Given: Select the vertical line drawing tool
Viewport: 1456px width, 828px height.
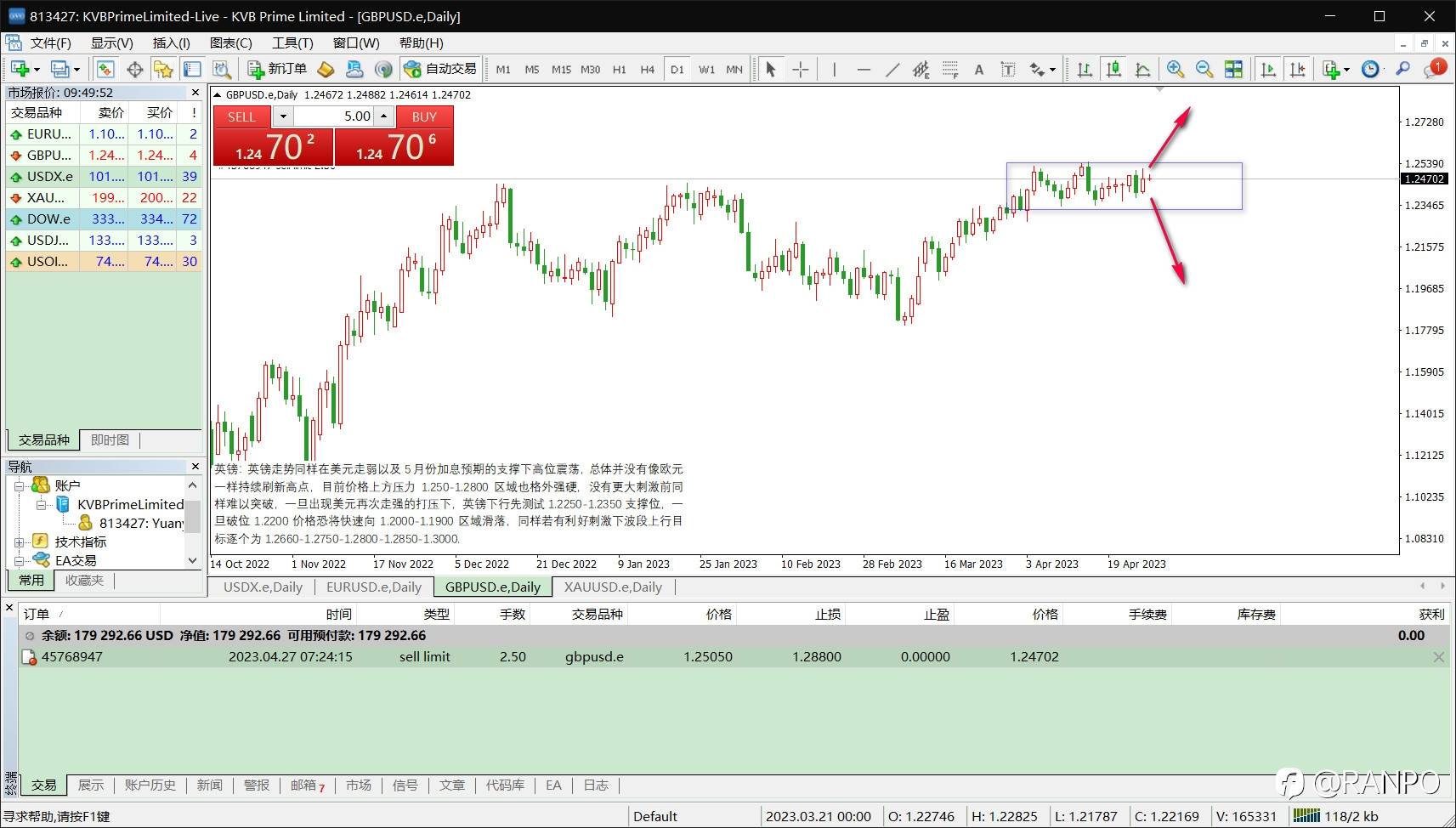Looking at the screenshot, I should (834, 69).
